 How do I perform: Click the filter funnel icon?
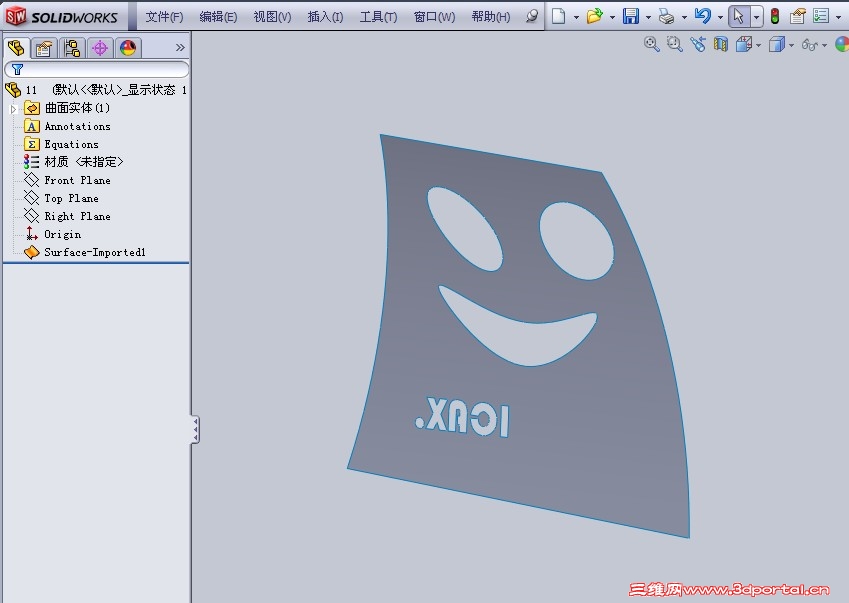[17, 69]
